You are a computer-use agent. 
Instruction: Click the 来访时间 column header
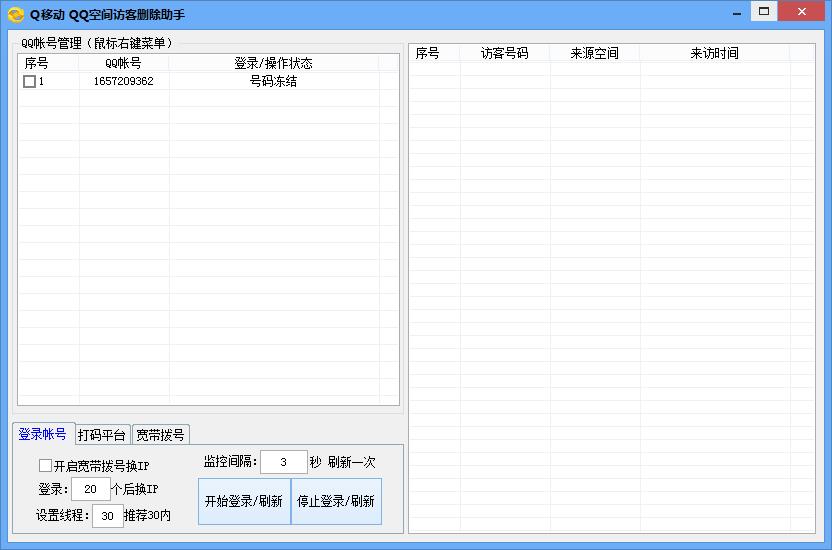pyautogui.click(x=715, y=53)
